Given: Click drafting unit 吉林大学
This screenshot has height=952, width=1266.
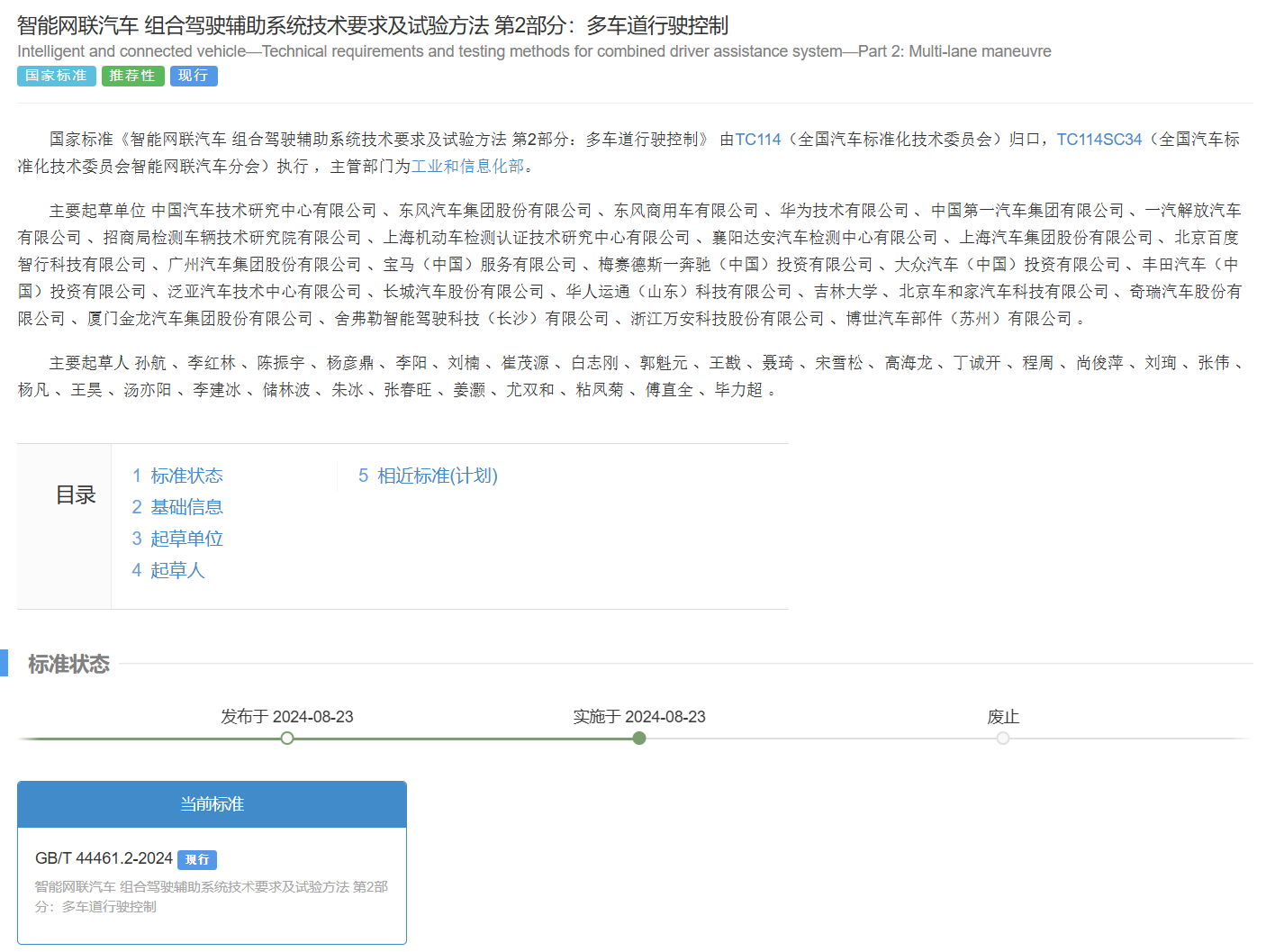Looking at the screenshot, I should (x=846, y=292).
